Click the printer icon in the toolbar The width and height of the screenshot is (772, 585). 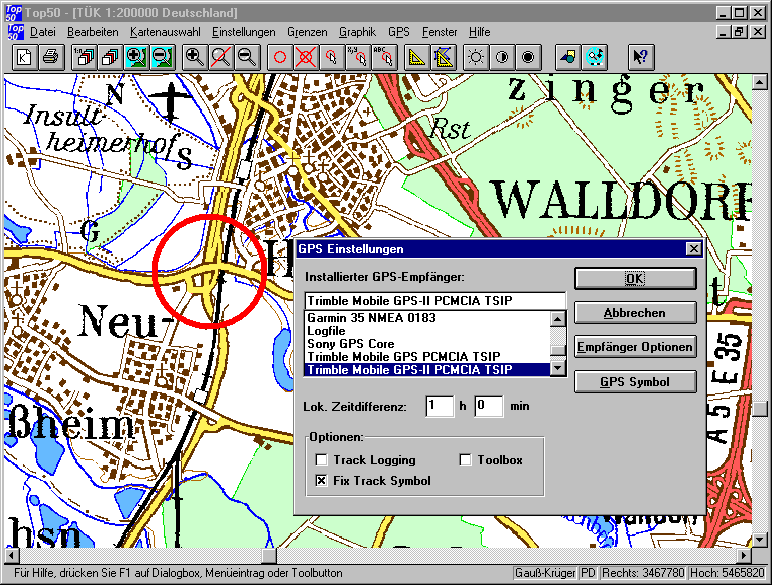[x=51, y=58]
